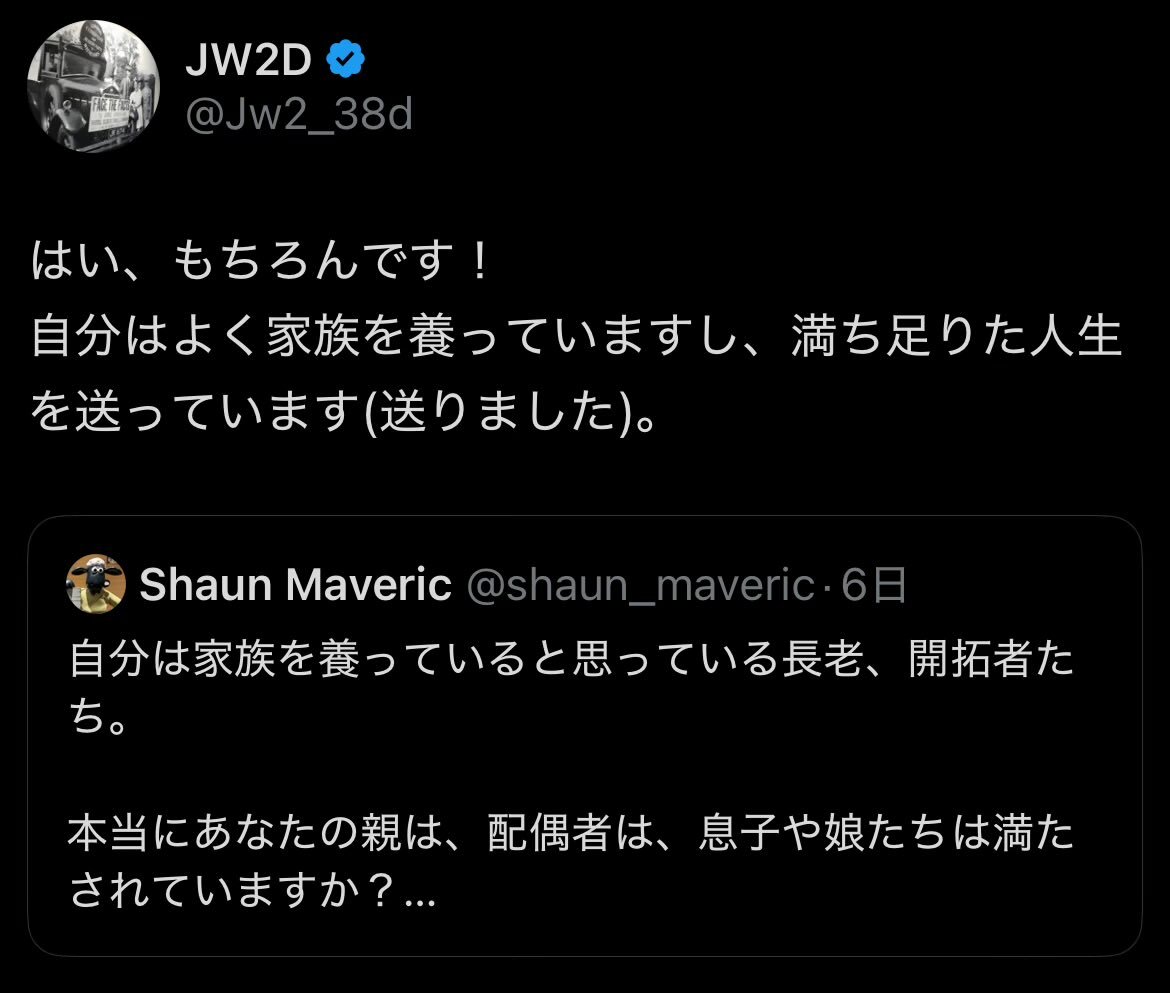The height and width of the screenshot is (993, 1170).
Task: Open JW2D's round profile avatar
Action: tap(93, 87)
